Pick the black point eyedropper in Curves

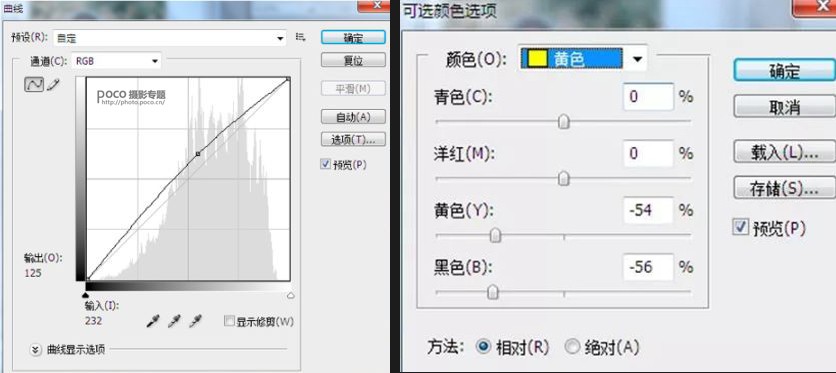pyautogui.click(x=153, y=321)
